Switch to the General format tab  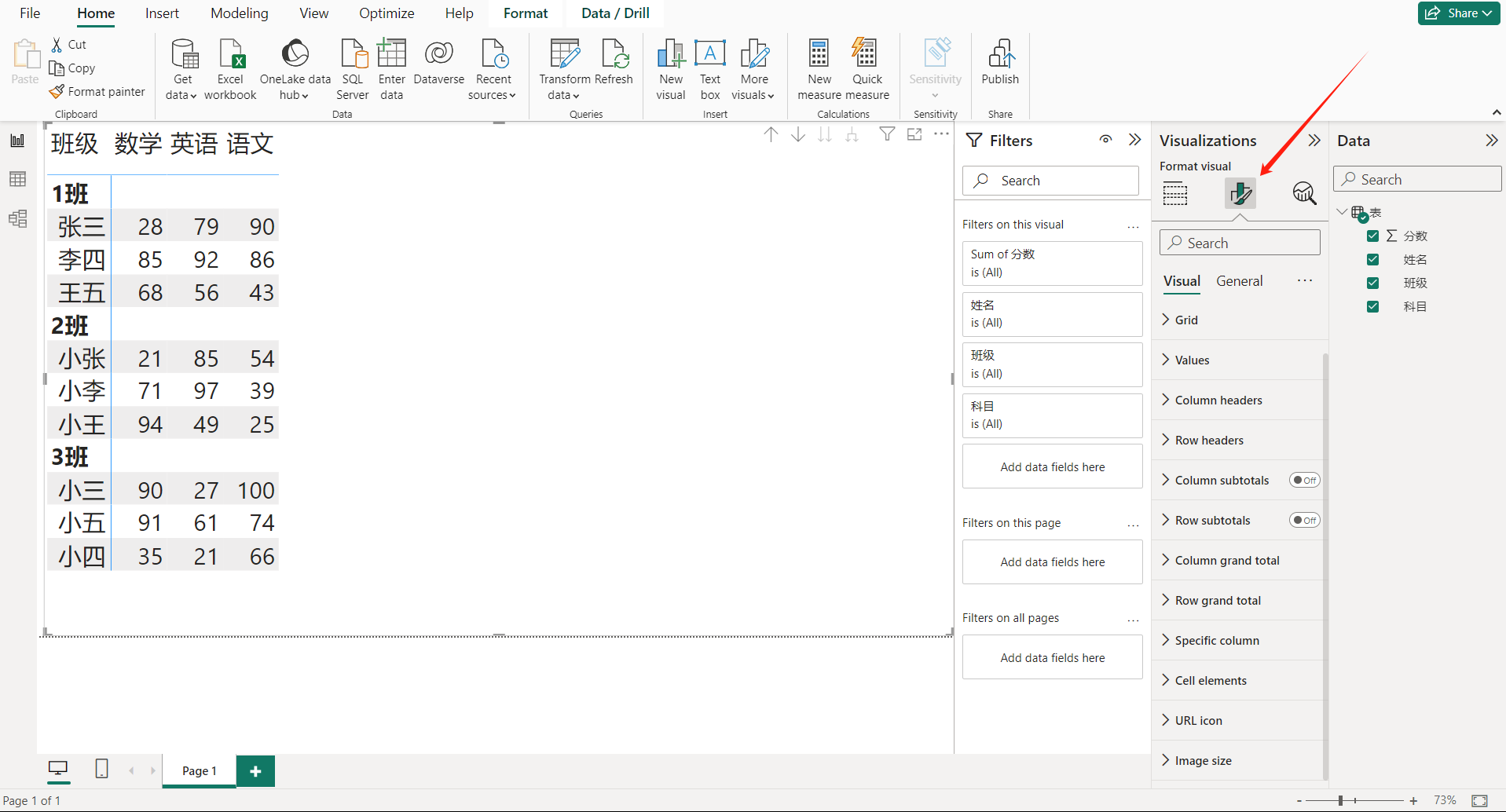[x=1239, y=281]
